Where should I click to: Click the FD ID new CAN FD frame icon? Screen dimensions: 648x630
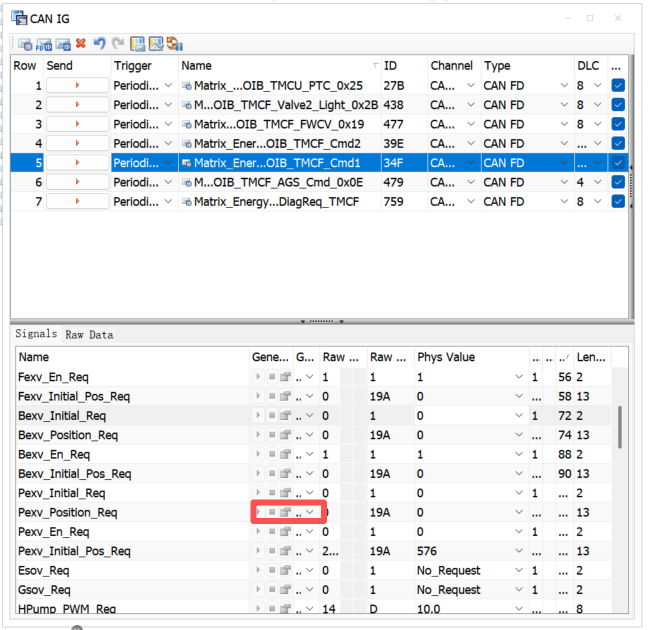pos(44,44)
